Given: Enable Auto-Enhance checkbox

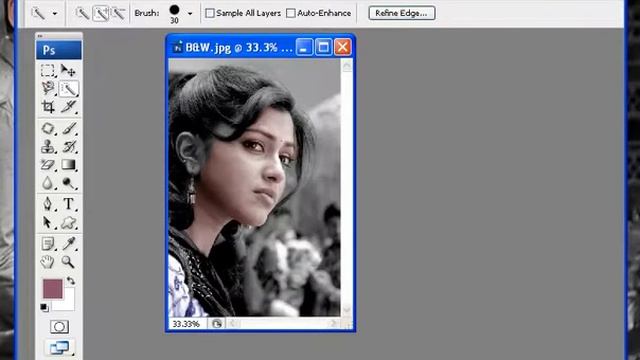Looking at the screenshot, I should point(291,13).
